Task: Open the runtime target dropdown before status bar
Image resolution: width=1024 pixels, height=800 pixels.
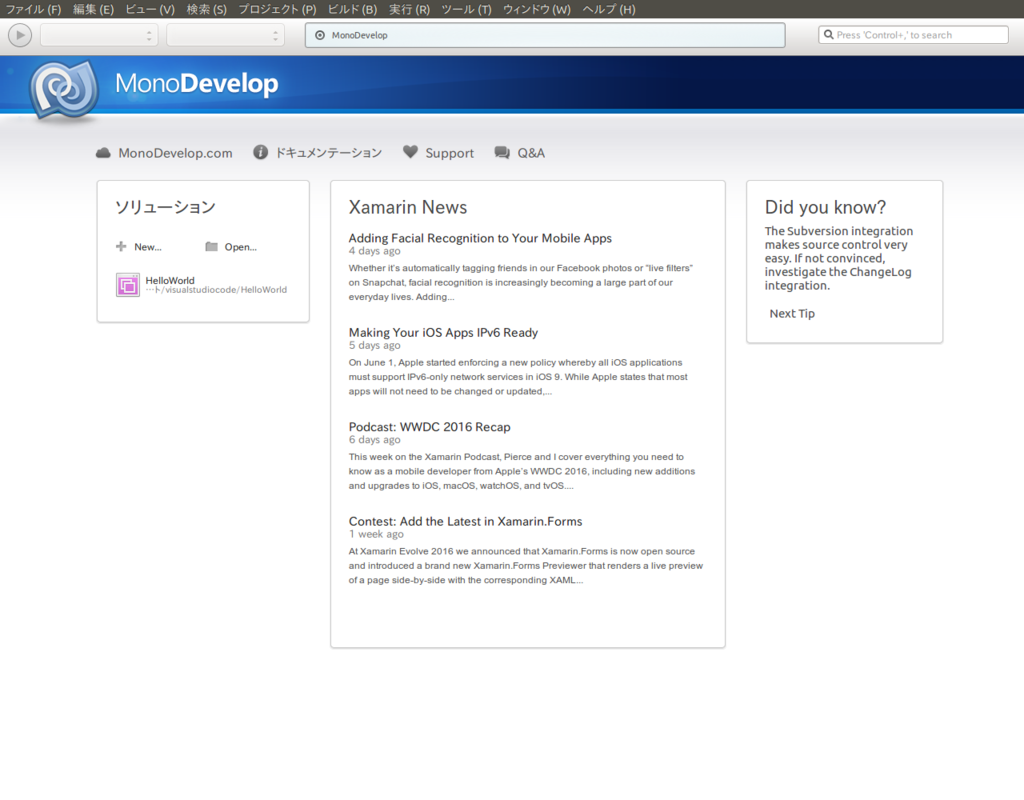Action: coord(225,35)
